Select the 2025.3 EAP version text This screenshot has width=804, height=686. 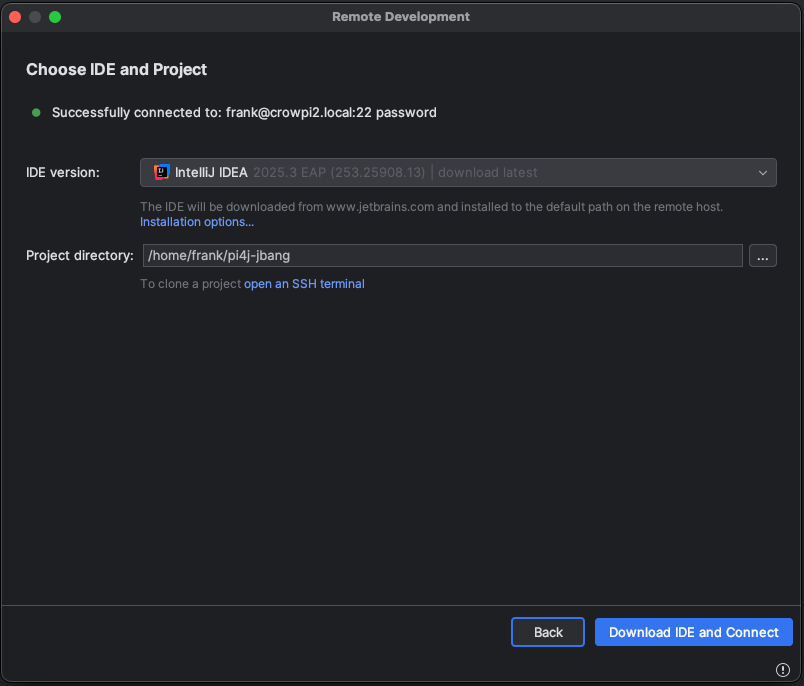pos(340,172)
